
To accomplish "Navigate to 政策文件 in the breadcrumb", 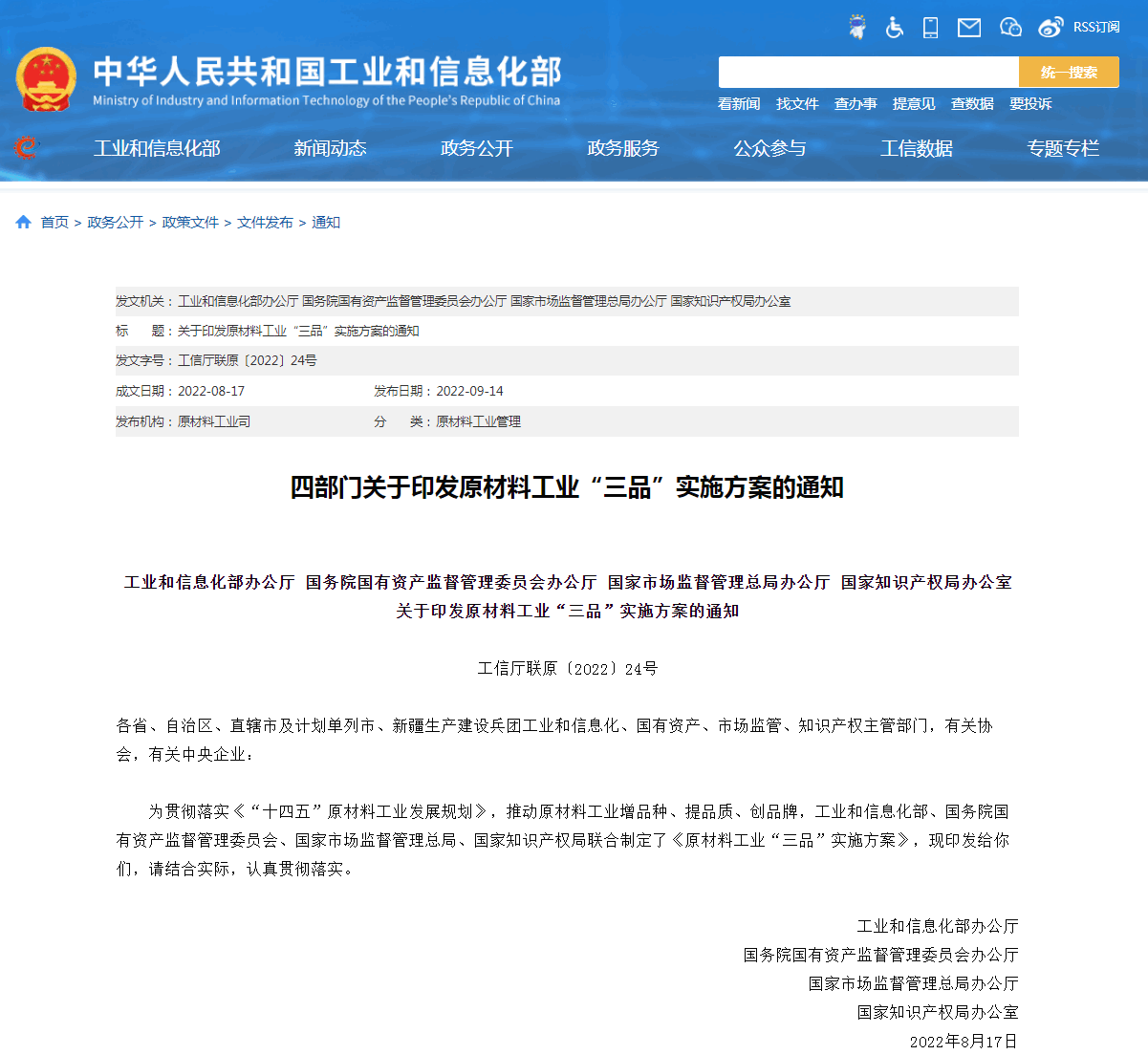I will click(x=190, y=223).
